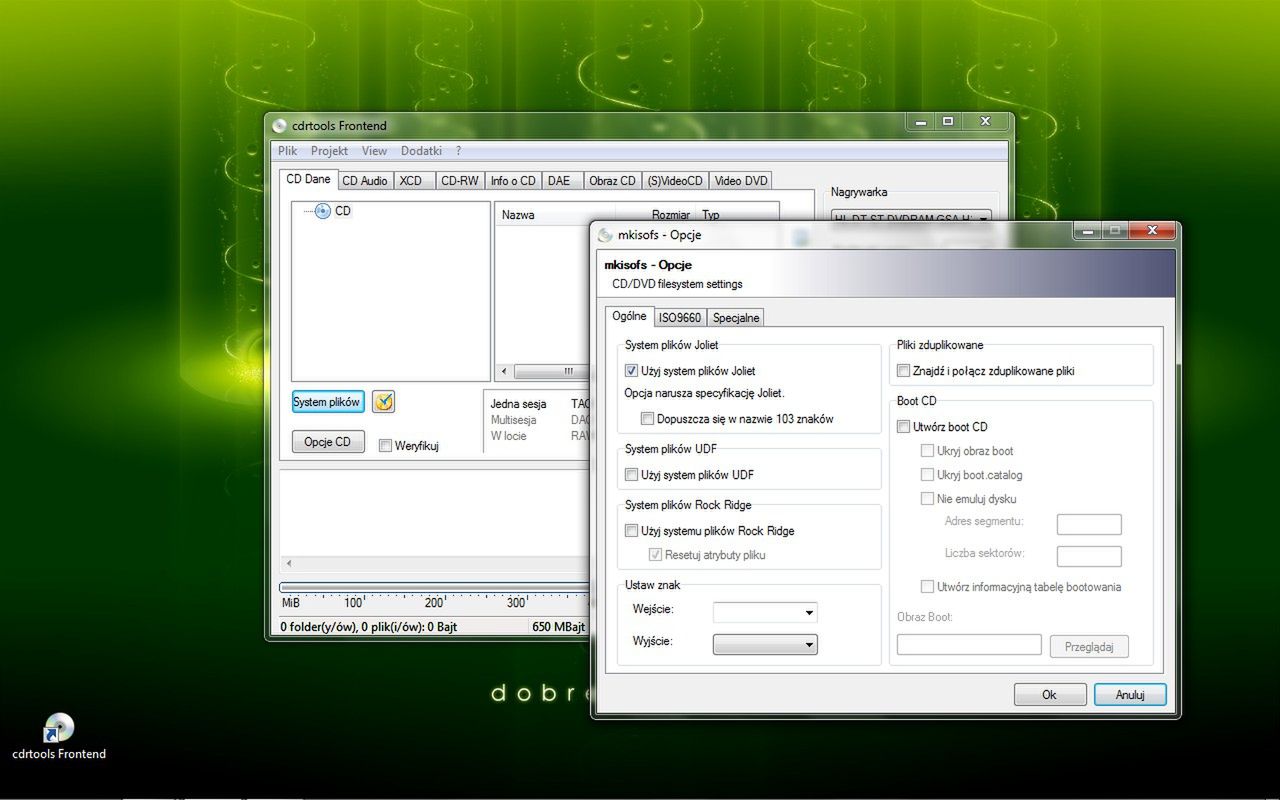Toggle Ukryj boot.catalog checkbox
Screen dimensions: 1280x800
[x=927, y=475]
